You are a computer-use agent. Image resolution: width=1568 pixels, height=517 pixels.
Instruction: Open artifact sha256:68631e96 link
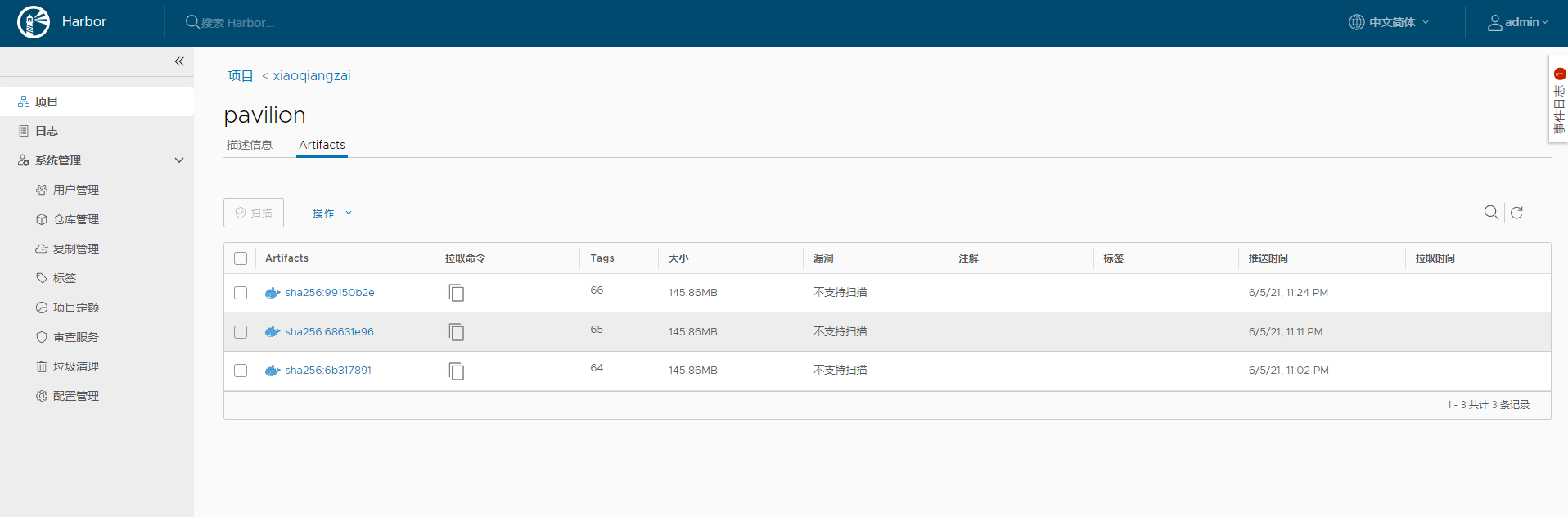coord(330,332)
